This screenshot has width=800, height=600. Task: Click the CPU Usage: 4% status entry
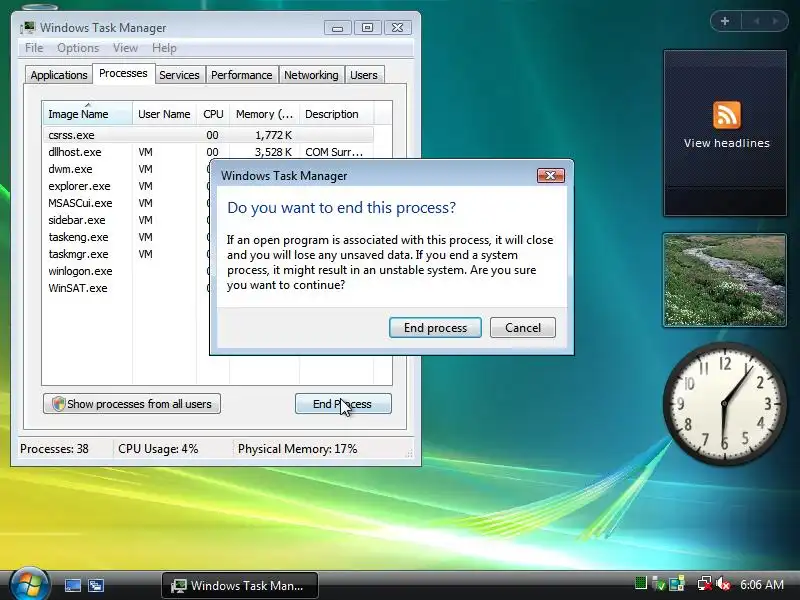[158, 449]
